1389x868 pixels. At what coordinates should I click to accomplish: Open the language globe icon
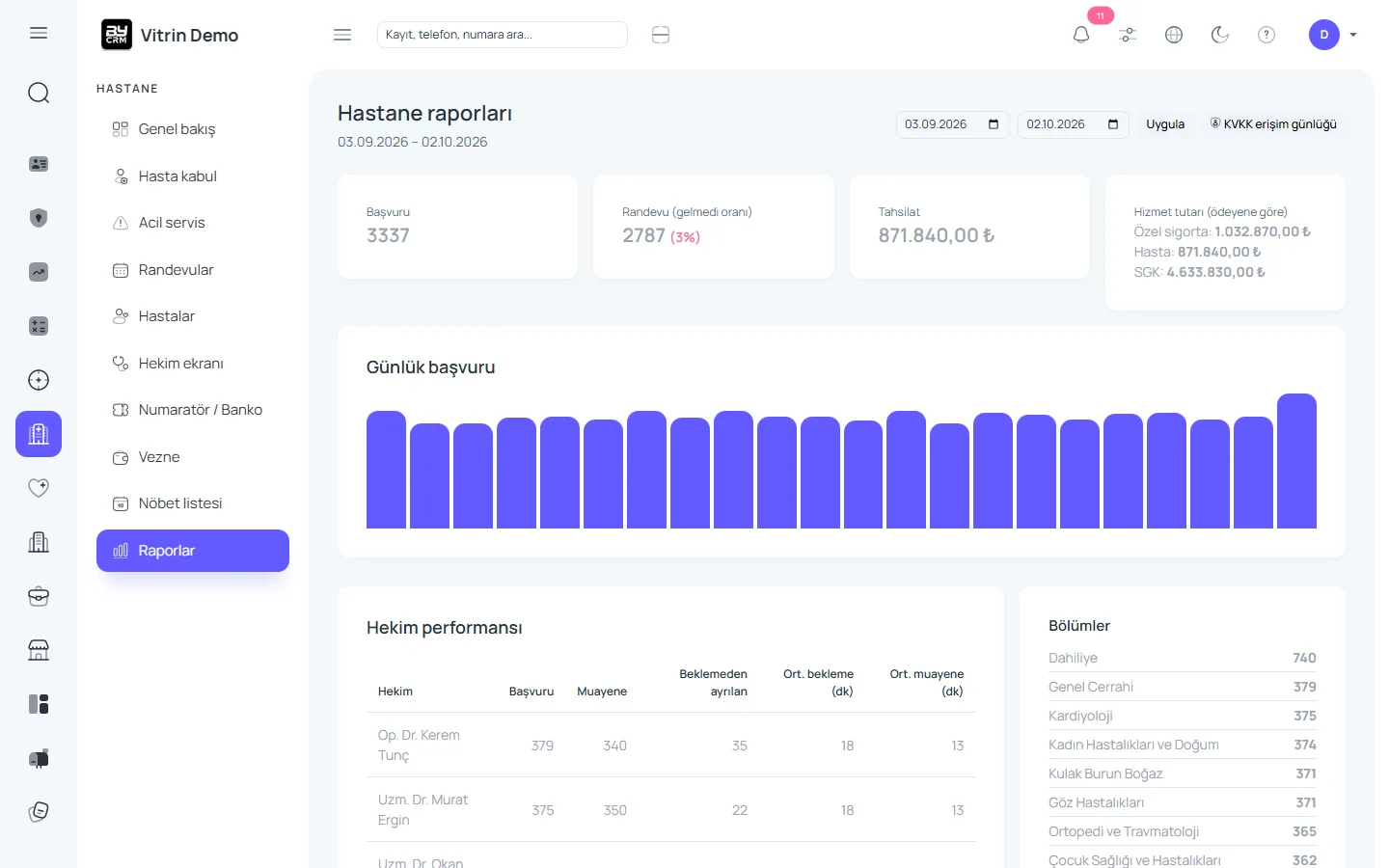(1174, 35)
